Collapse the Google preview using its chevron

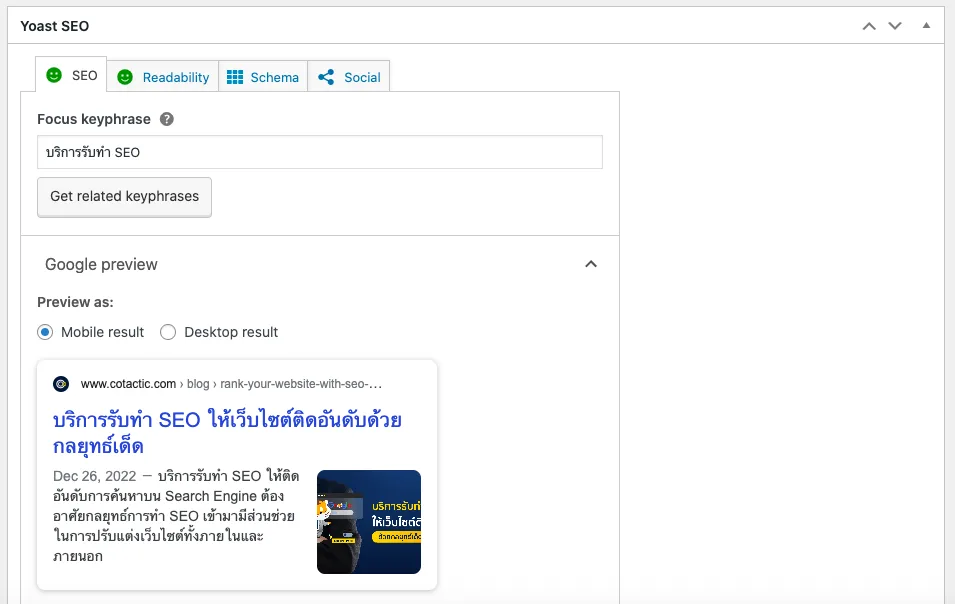(591, 263)
